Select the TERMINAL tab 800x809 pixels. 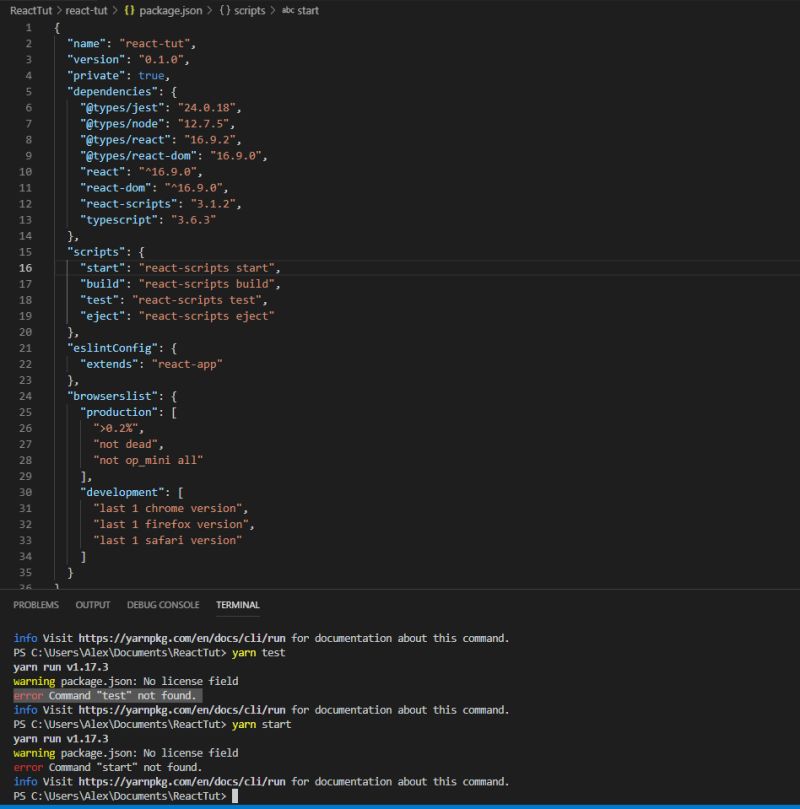tap(237, 605)
